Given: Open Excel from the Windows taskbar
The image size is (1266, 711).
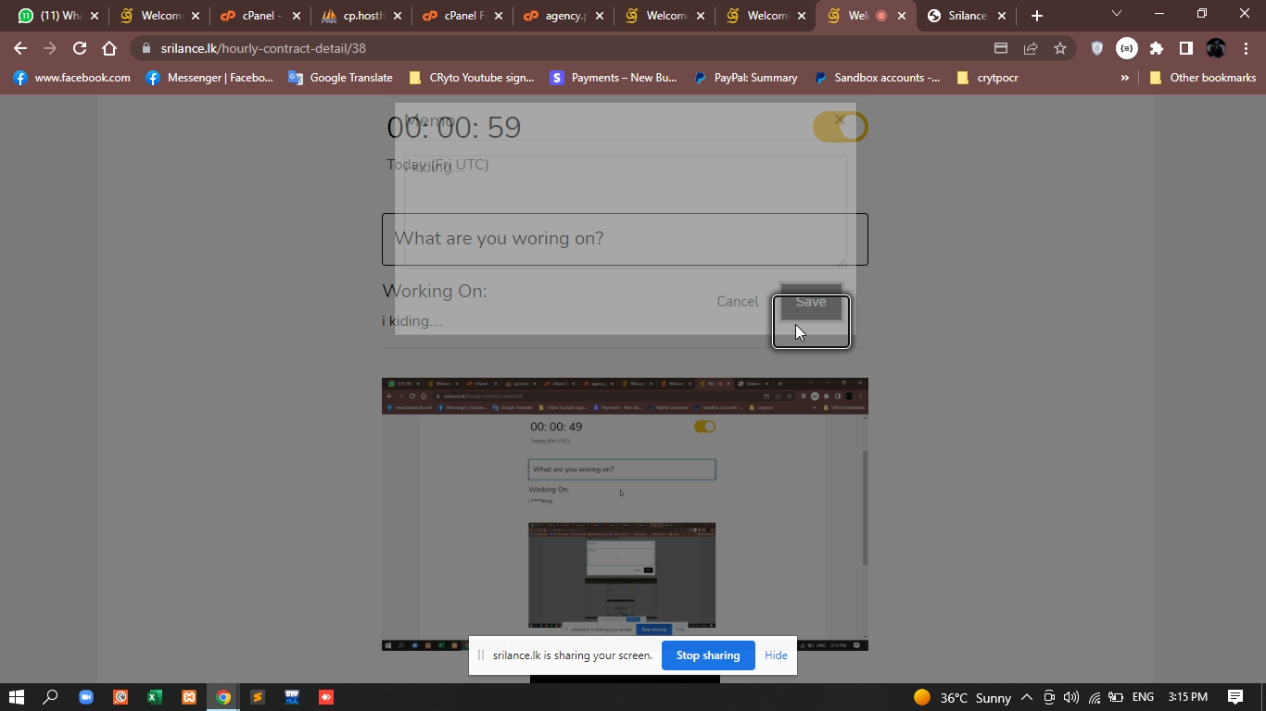Looking at the screenshot, I should click(x=154, y=697).
